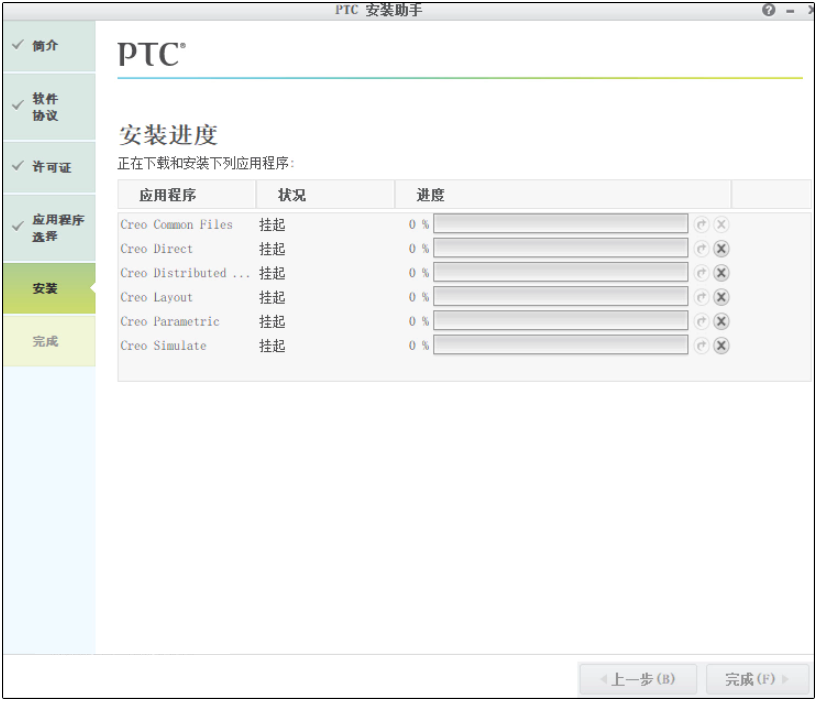818x703 pixels.
Task: Open the 应用程序选择 step in sidebar
Action: pyautogui.click(x=50, y=228)
